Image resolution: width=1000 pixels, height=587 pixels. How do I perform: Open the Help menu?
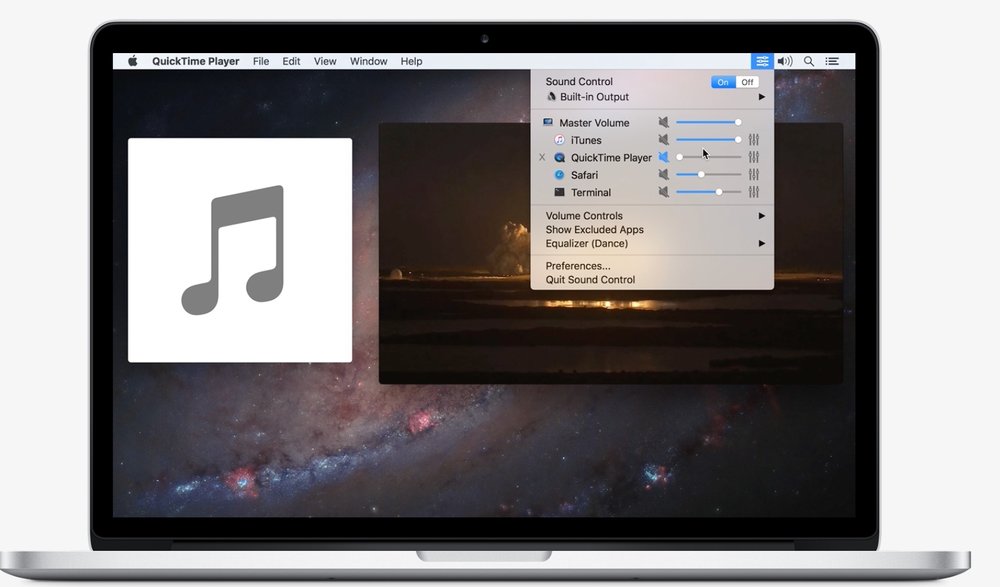tap(411, 61)
